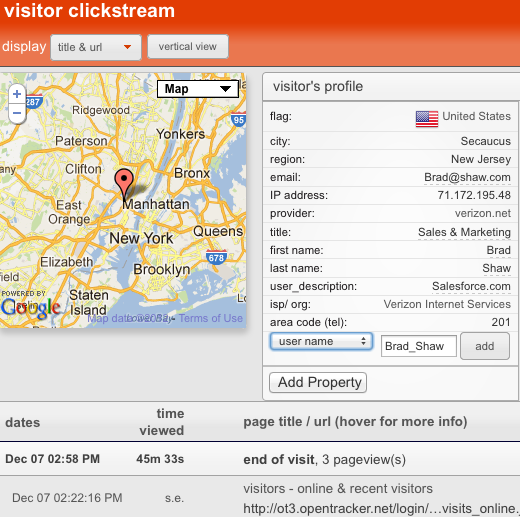Click the I-95 highway shield on map
Viewport: 520px width, 517px height.
[238, 119]
